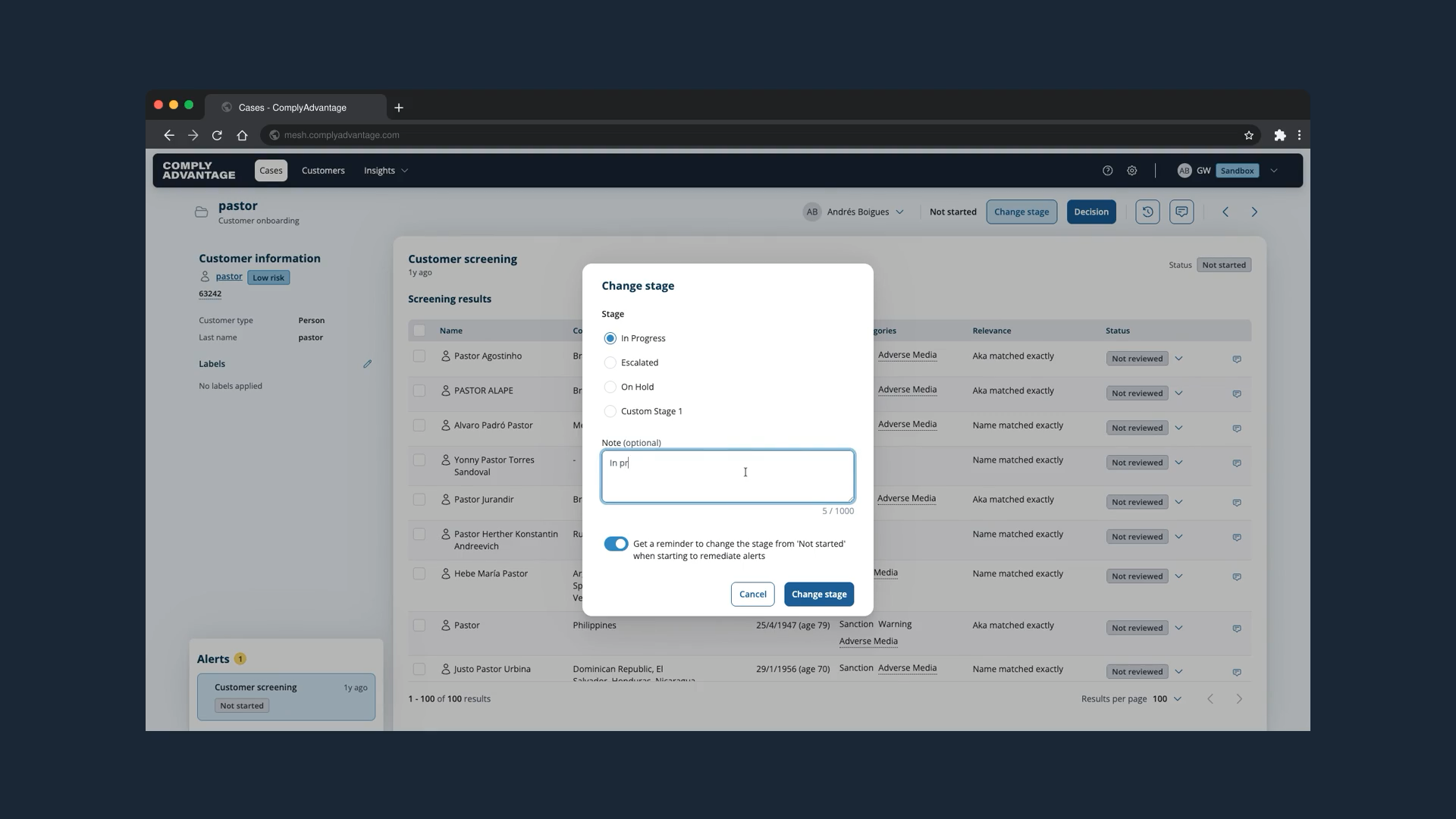Open Adverse Media link for Pastor Agostinho
Screen dimensions: 1456x819
(x=907, y=355)
